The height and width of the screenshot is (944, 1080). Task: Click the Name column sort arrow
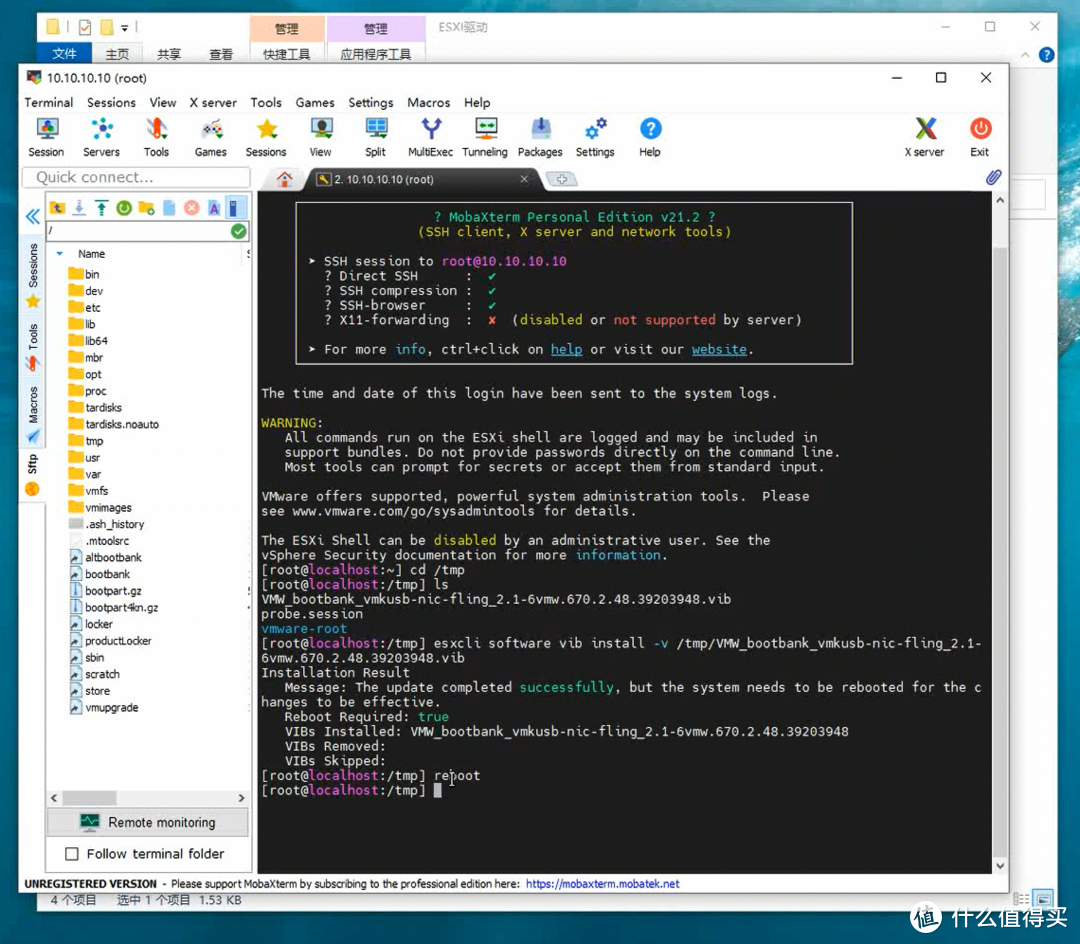point(60,254)
